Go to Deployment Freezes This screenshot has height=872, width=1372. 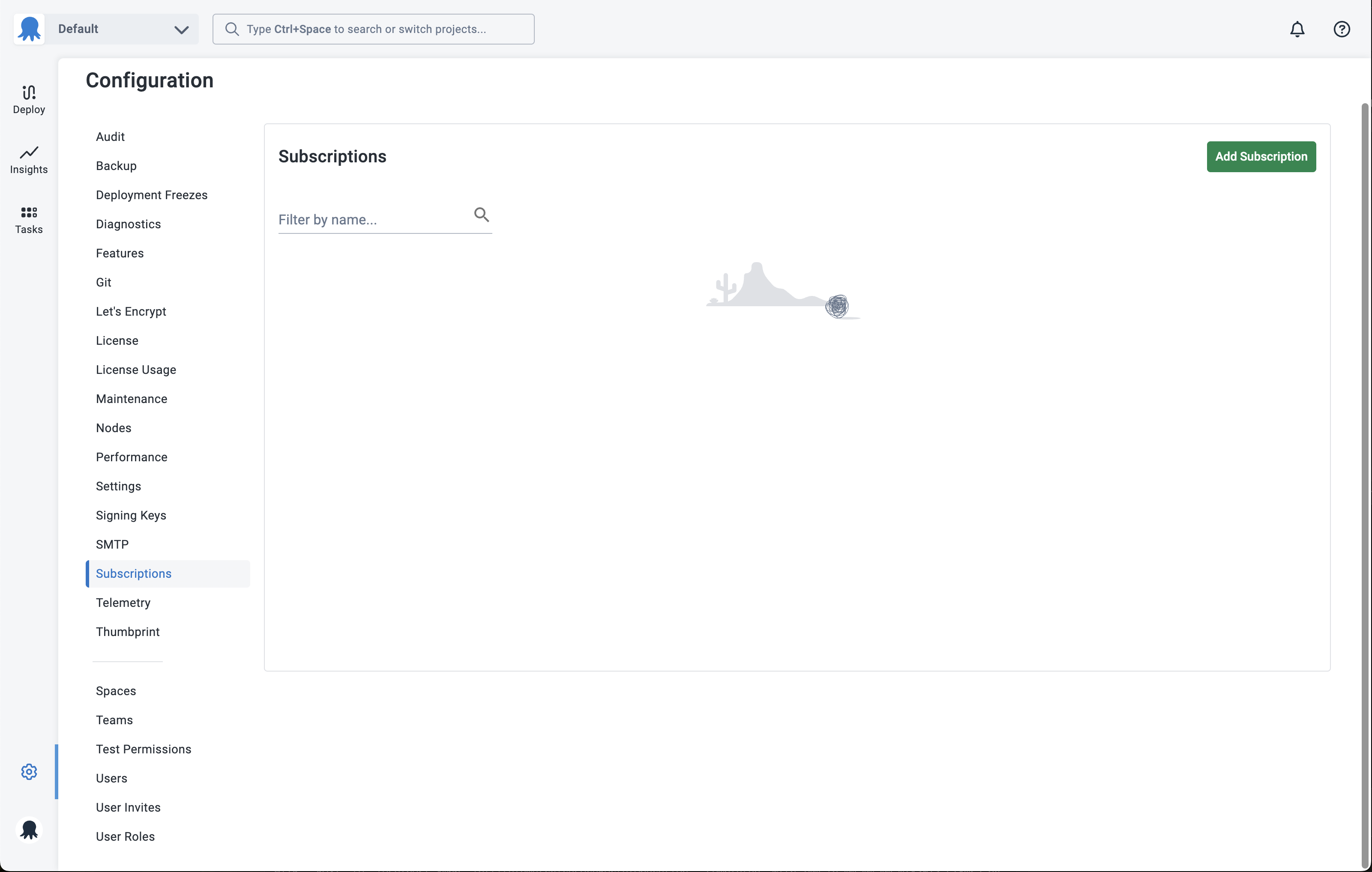(x=152, y=195)
